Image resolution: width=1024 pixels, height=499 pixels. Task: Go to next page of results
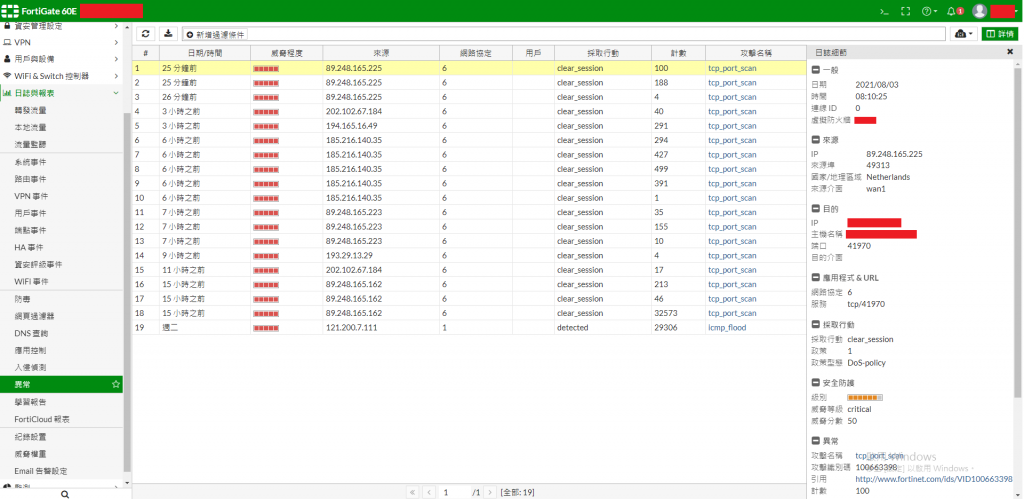(490, 492)
